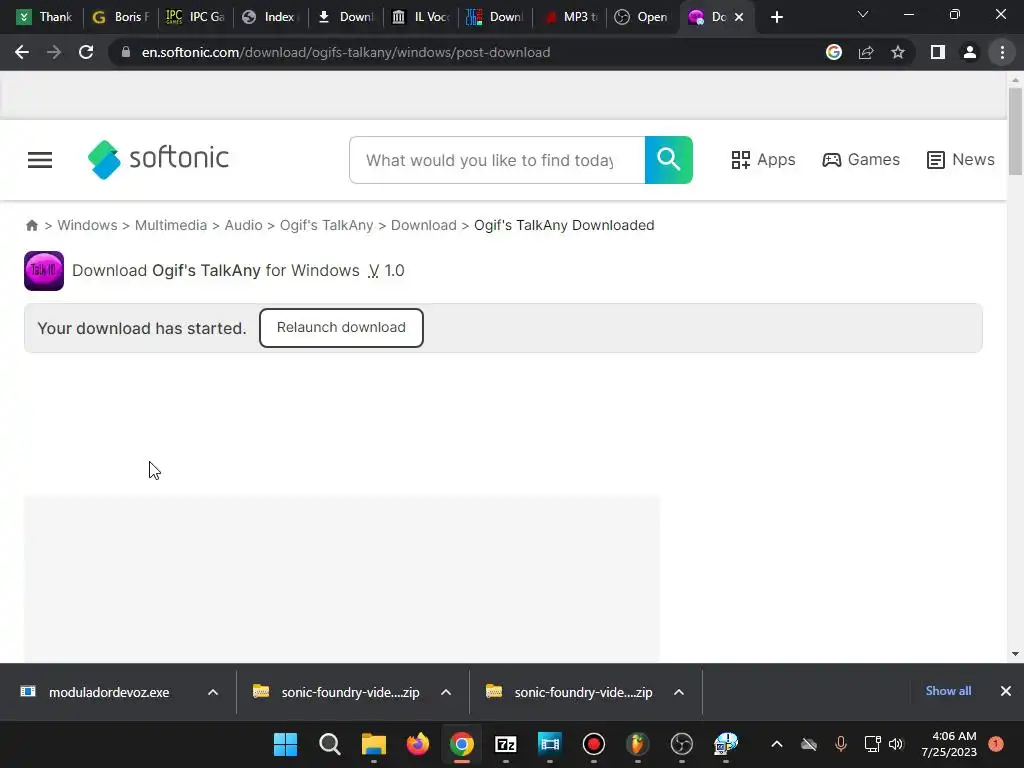
Task: Close the active Softonic tab
Action: click(739, 17)
